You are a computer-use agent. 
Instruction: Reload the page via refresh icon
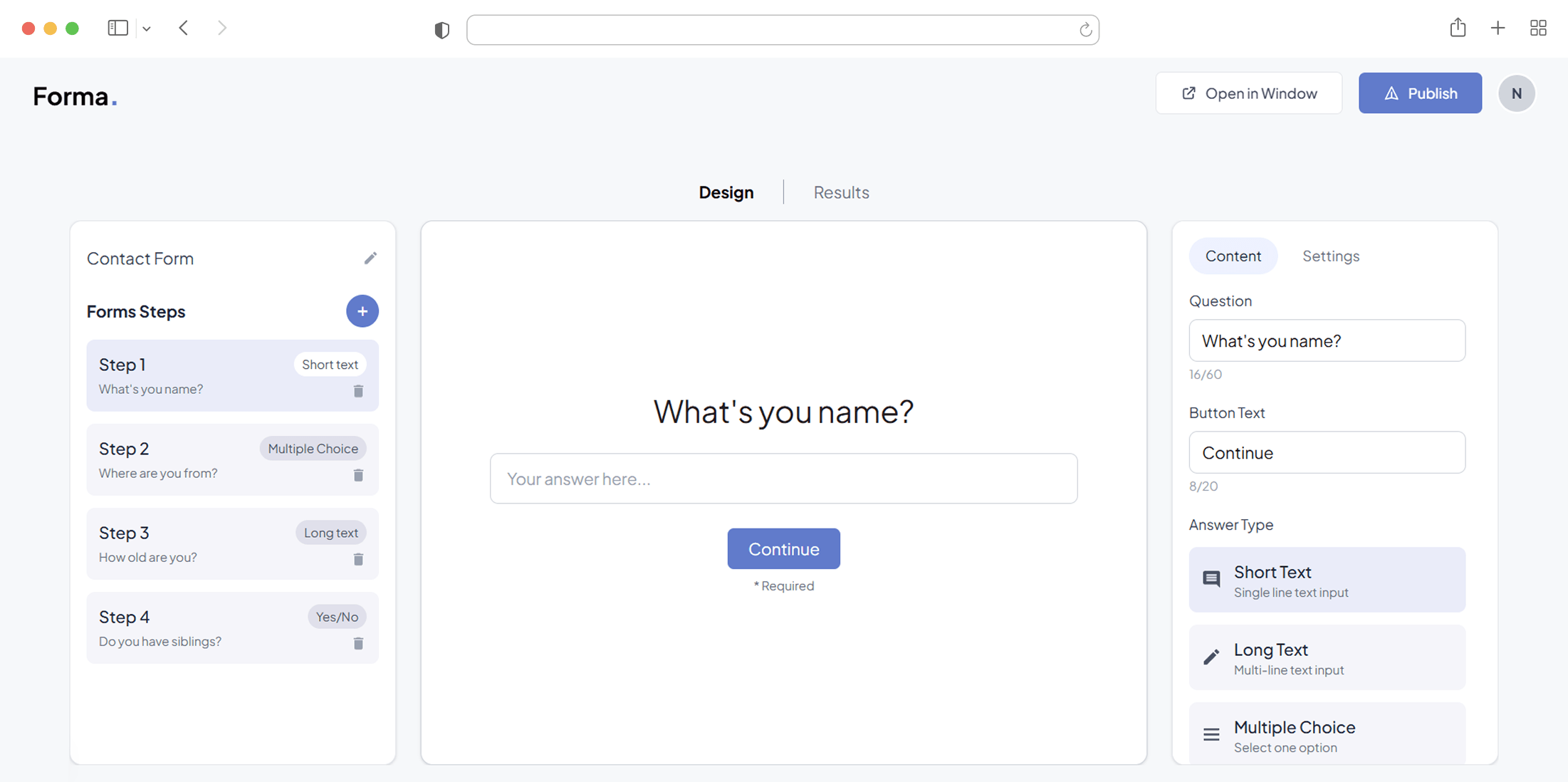[x=1084, y=29]
